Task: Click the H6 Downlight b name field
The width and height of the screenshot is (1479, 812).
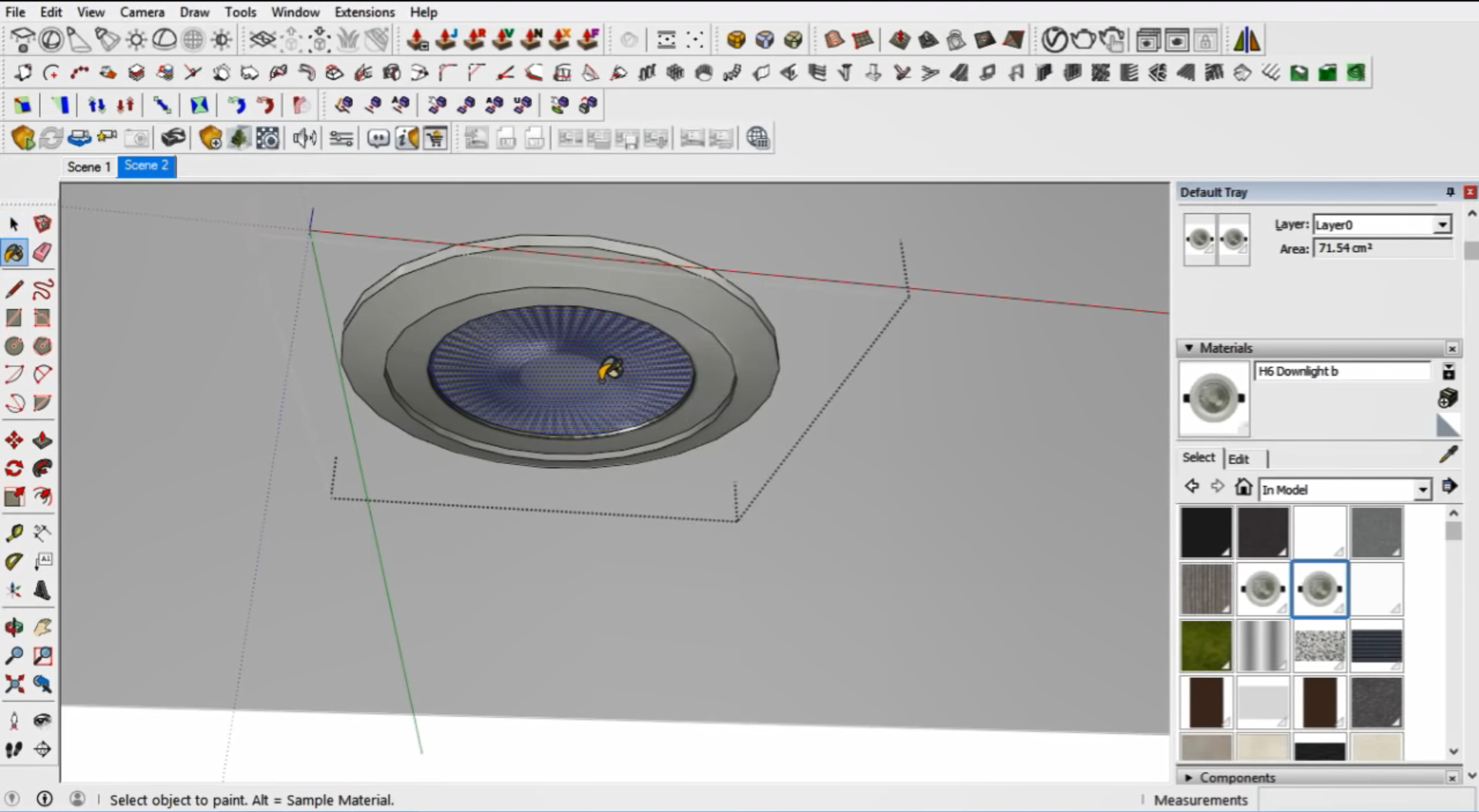Action: point(1342,371)
